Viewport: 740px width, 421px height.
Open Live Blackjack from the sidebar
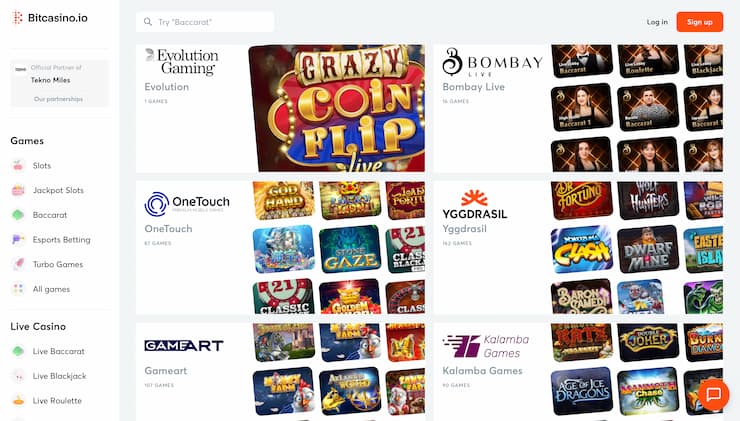(59, 376)
